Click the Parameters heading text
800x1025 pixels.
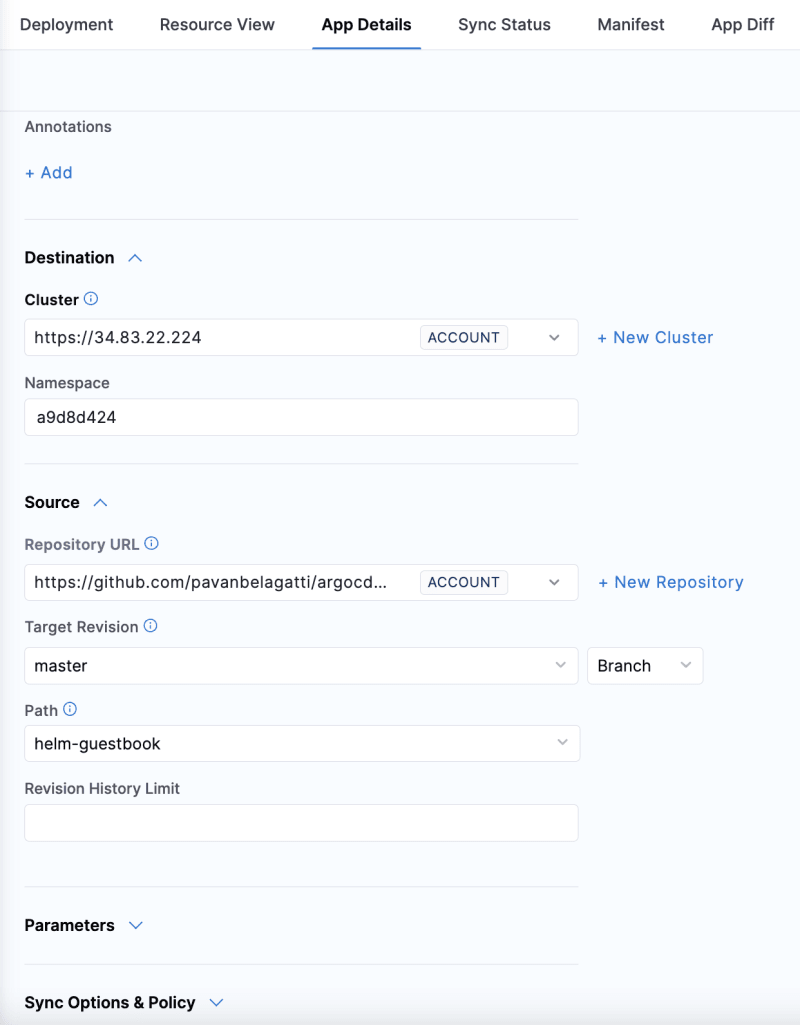[69, 925]
